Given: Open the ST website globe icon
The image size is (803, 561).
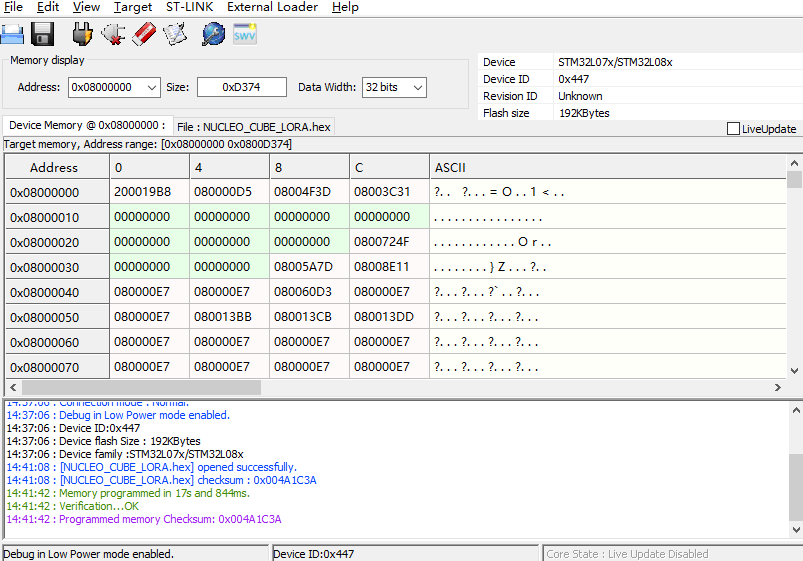Looking at the screenshot, I should 214,34.
